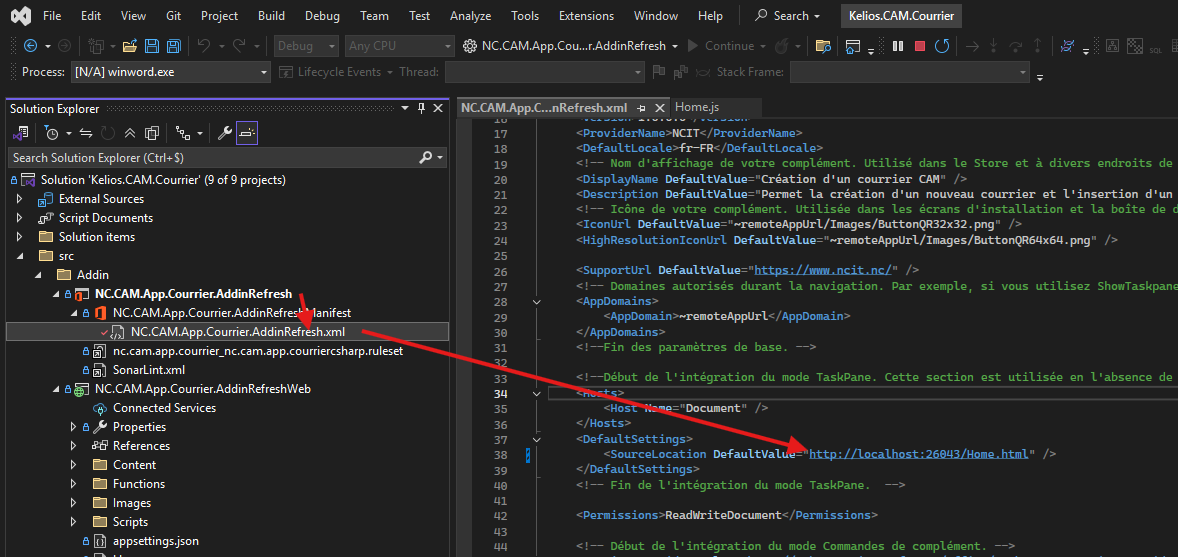Click Show All Files icon

coord(152,133)
